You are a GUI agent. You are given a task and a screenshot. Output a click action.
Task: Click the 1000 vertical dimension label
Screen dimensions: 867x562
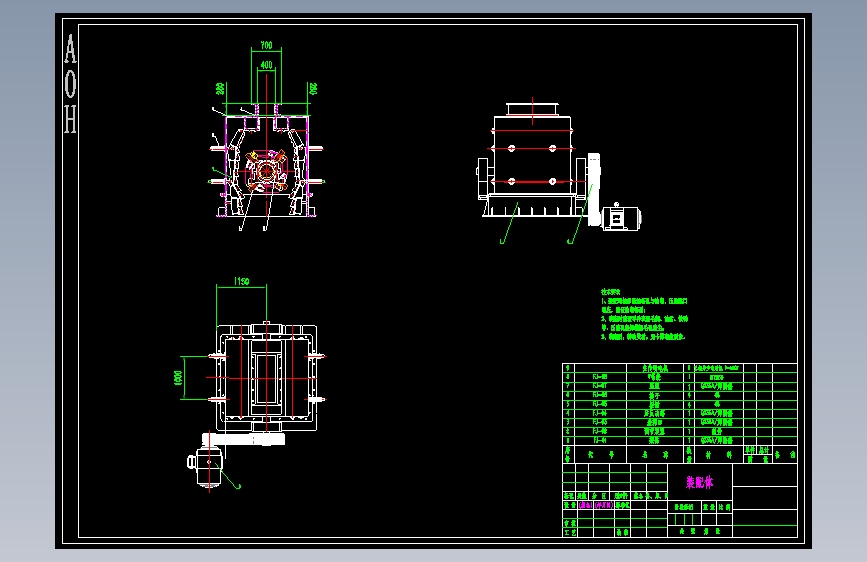[x=178, y=378]
